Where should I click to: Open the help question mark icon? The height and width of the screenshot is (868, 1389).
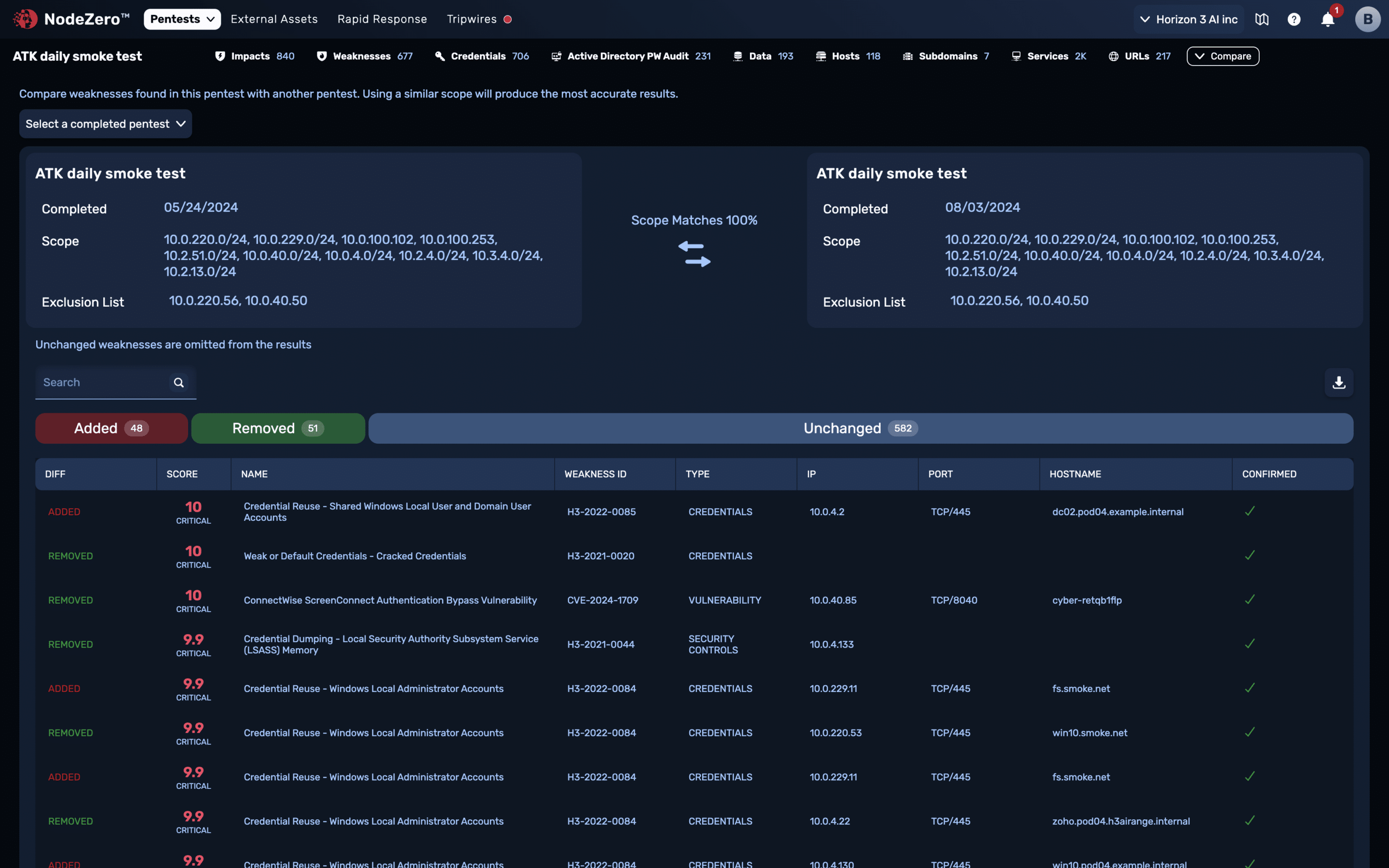point(1294,19)
